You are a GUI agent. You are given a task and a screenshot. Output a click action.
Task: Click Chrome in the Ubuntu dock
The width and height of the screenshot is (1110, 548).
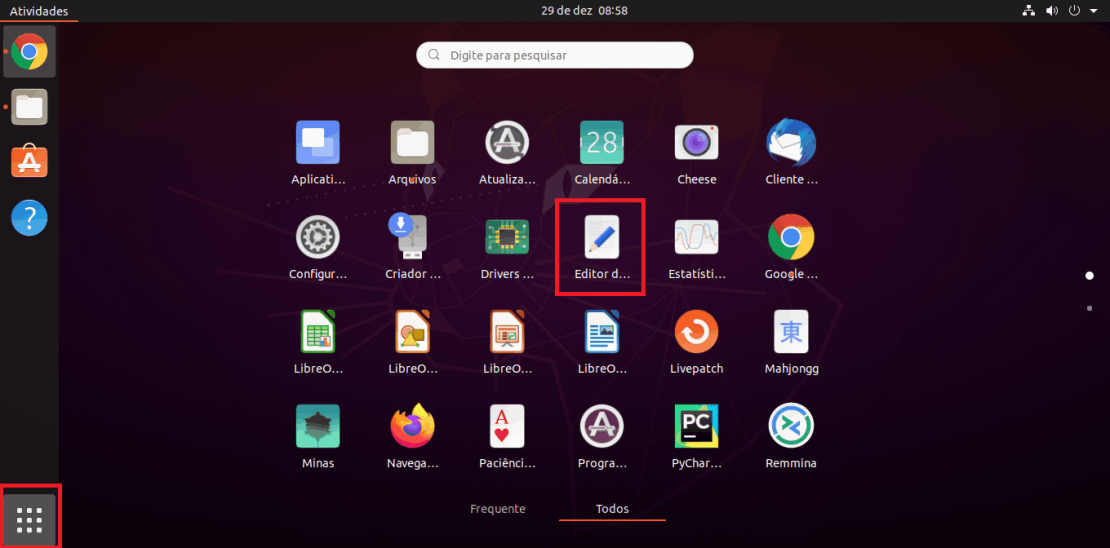click(30, 52)
